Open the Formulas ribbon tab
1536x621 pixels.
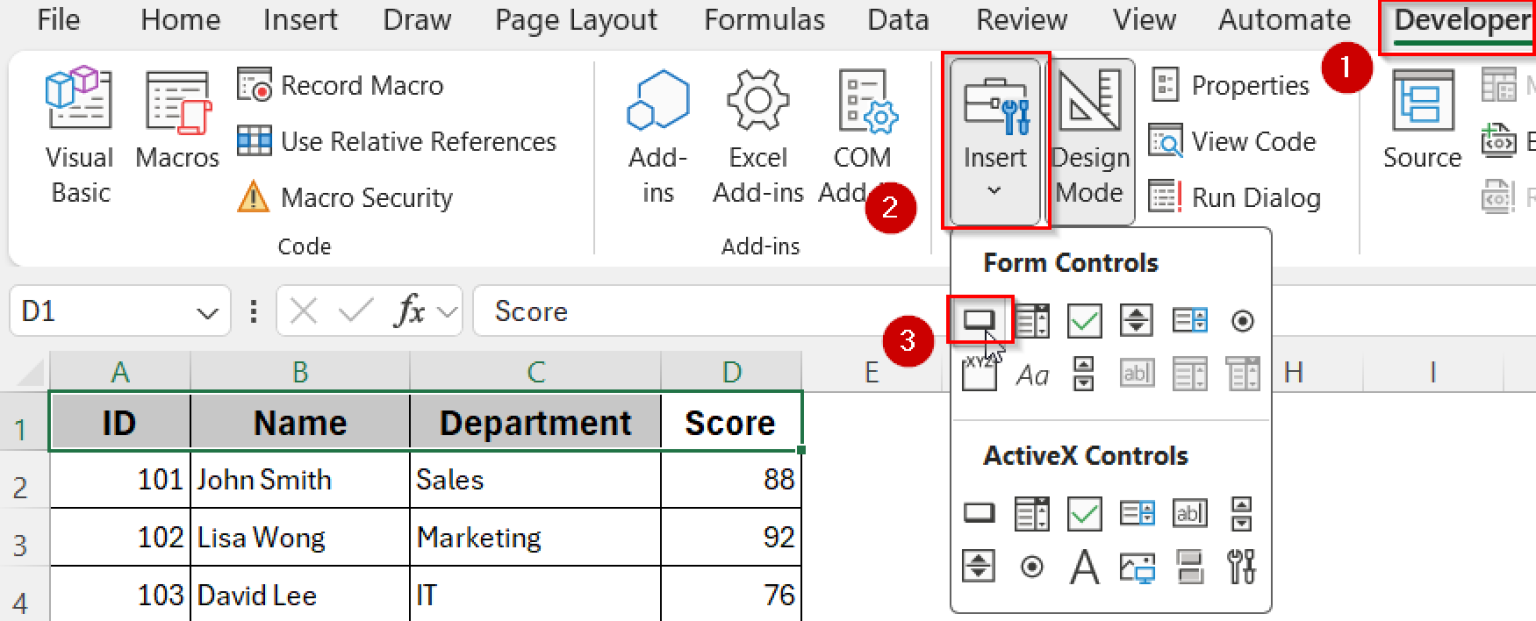point(764,19)
